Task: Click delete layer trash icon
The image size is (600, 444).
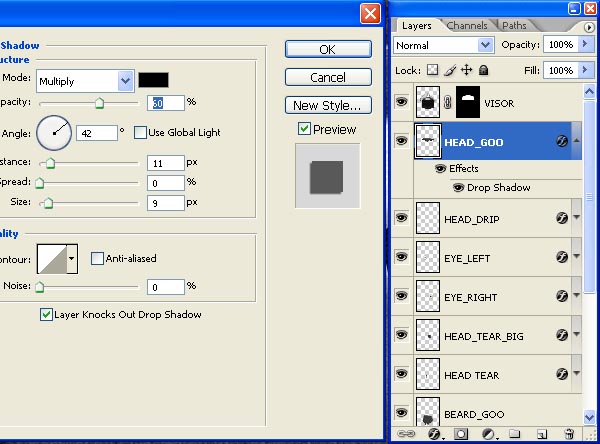Action: (x=569, y=434)
